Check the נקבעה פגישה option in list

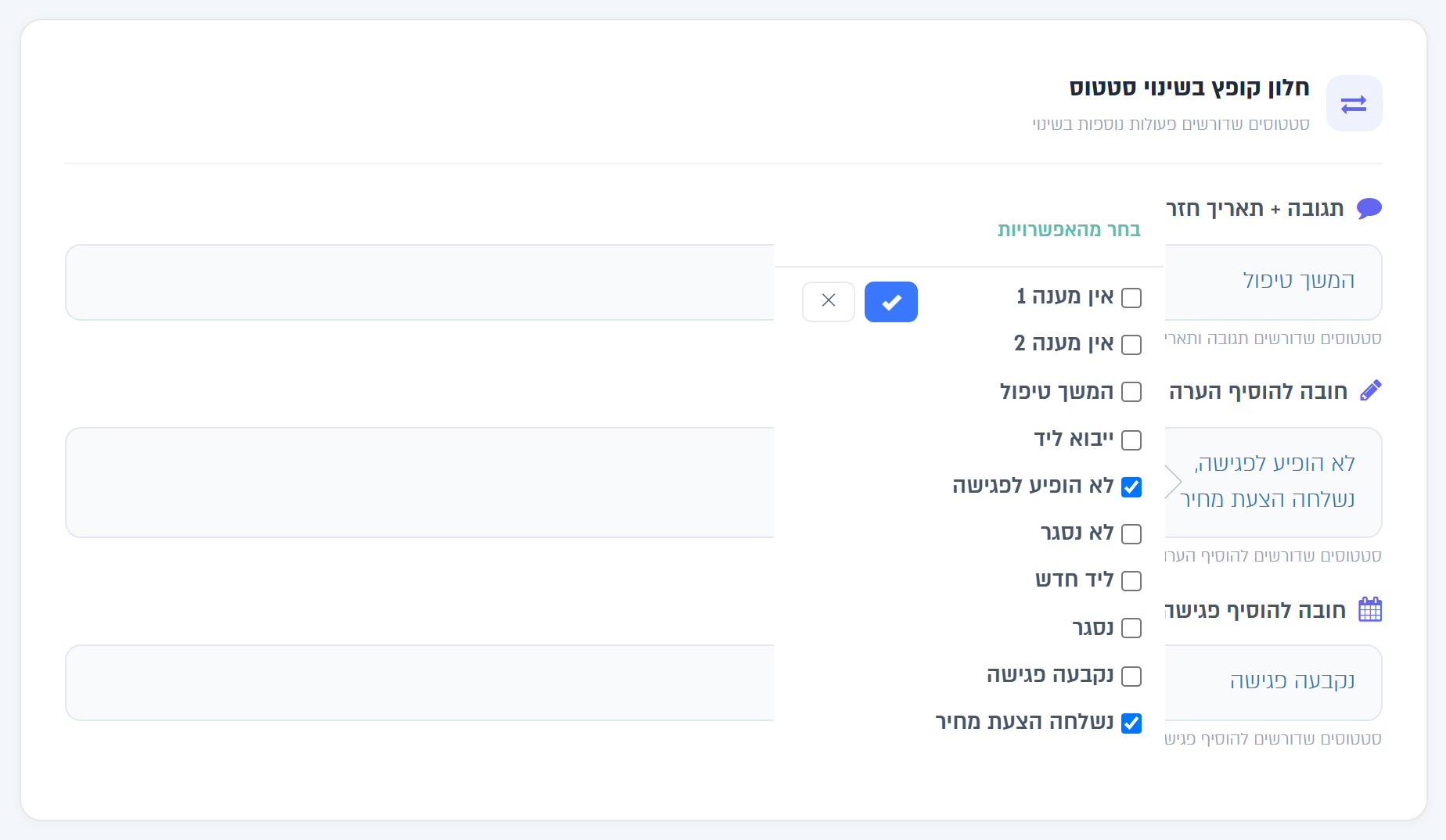[x=1131, y=676]
